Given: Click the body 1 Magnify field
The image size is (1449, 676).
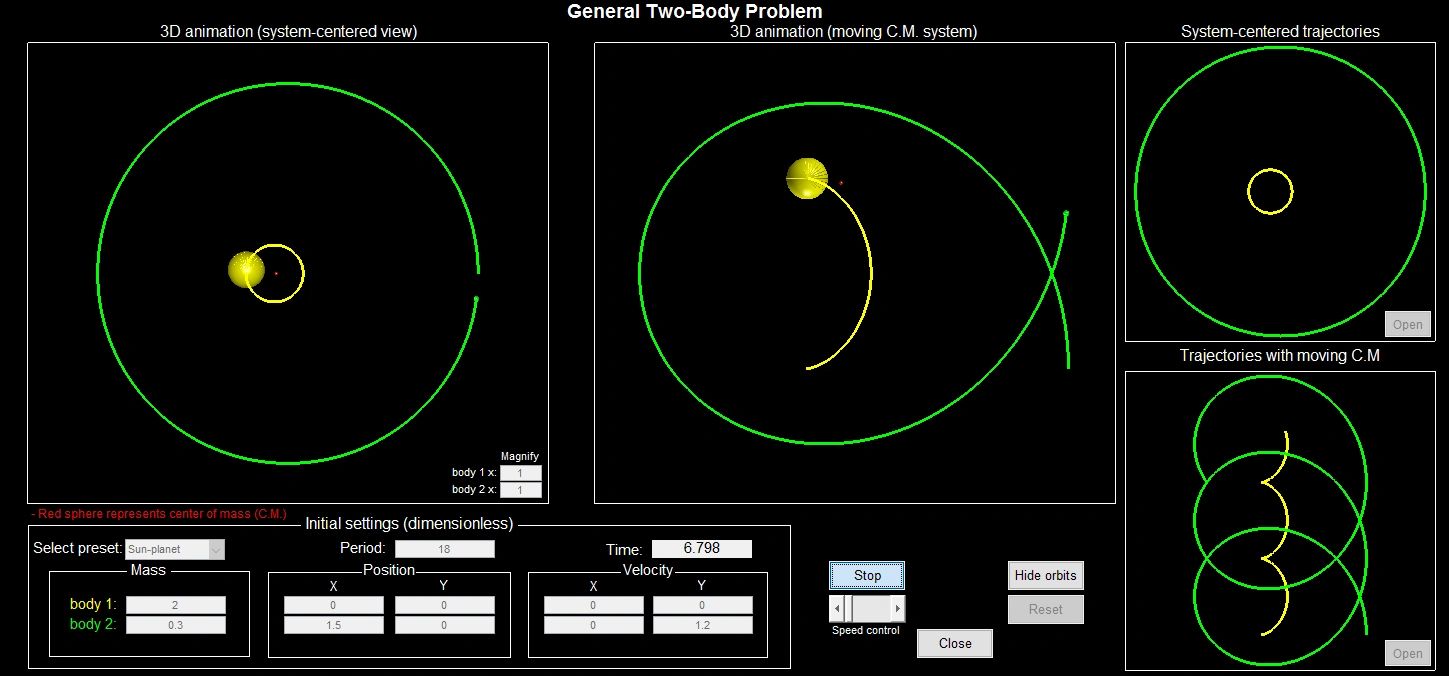Looking at the screenshot, I should click(521, 473).
